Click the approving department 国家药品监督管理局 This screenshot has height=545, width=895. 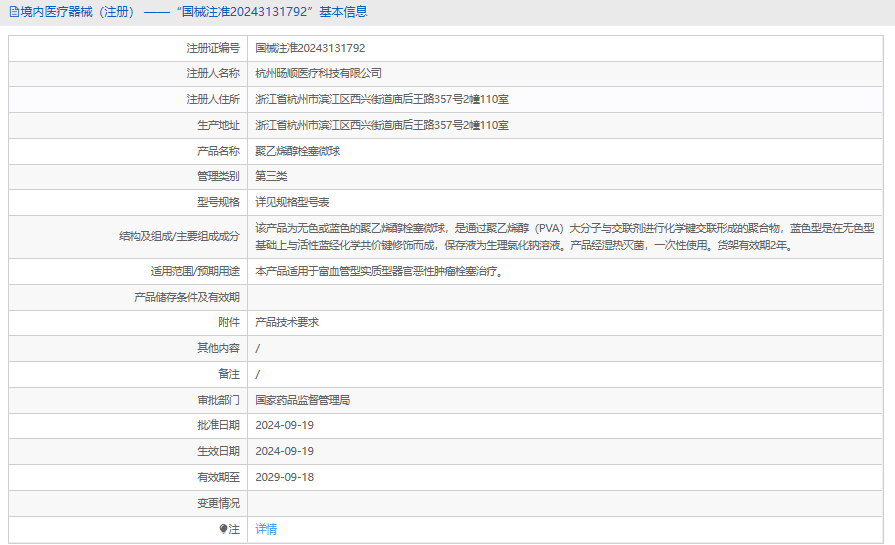(303, 400)
